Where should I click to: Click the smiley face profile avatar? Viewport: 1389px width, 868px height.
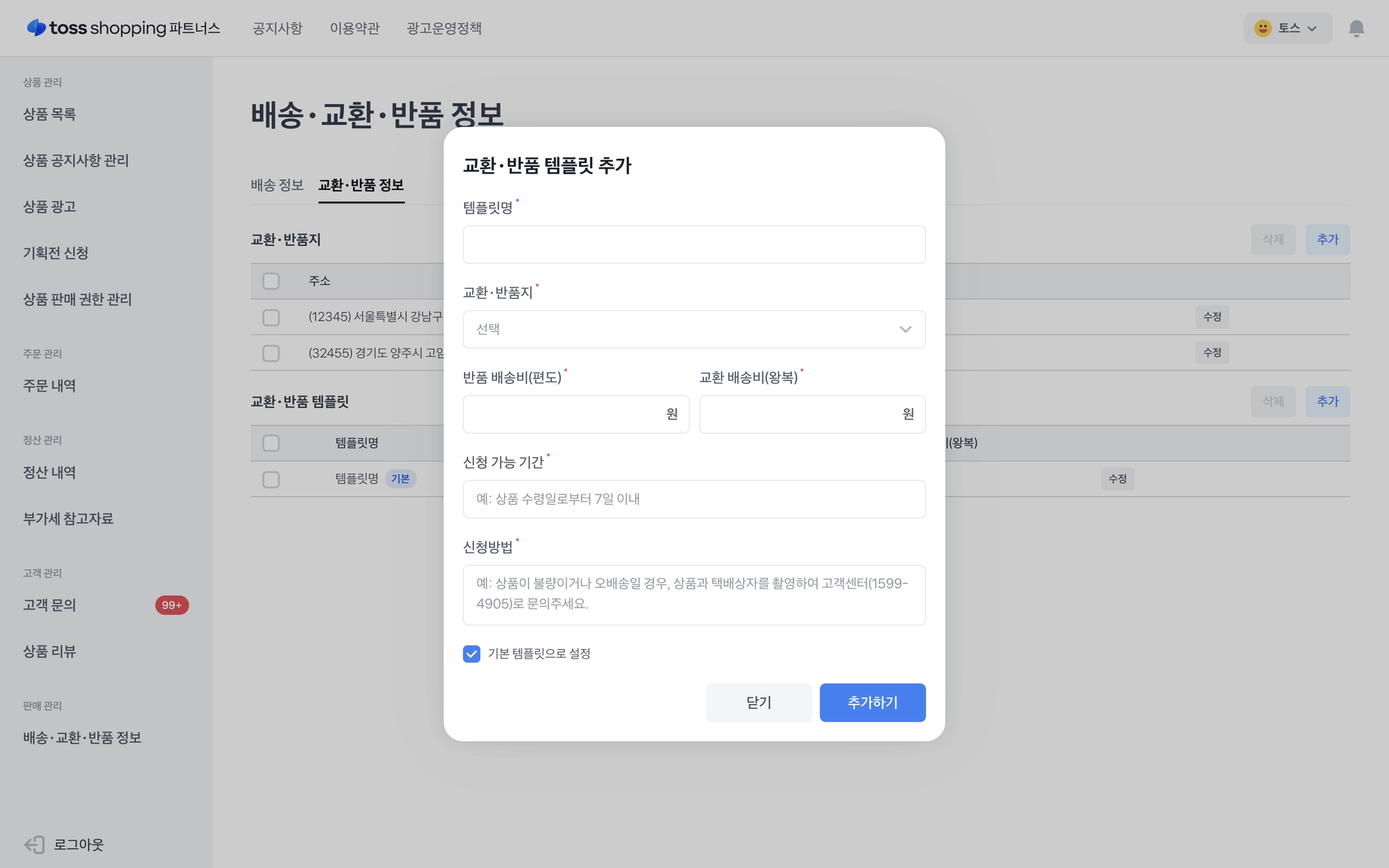click(1262, 28)
